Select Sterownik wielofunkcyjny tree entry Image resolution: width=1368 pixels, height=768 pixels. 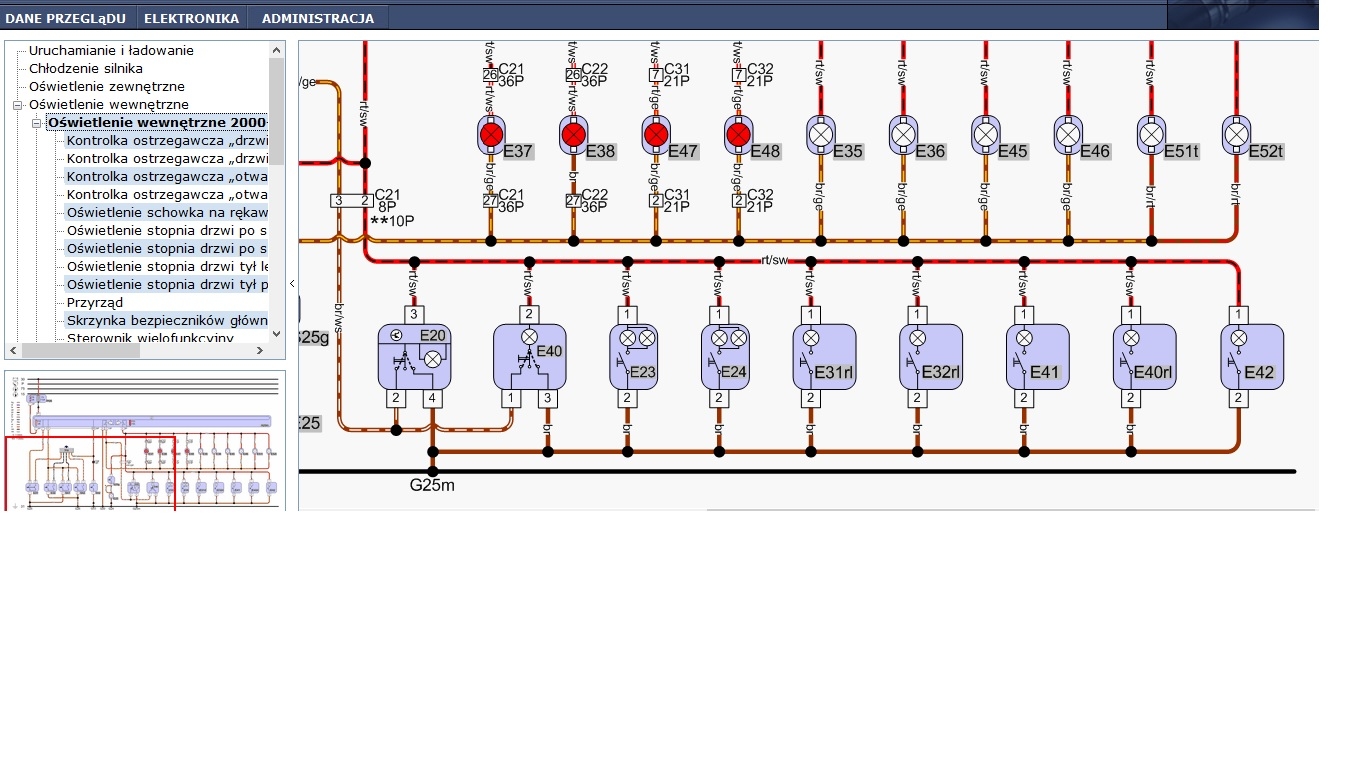[x=150, y=338]
